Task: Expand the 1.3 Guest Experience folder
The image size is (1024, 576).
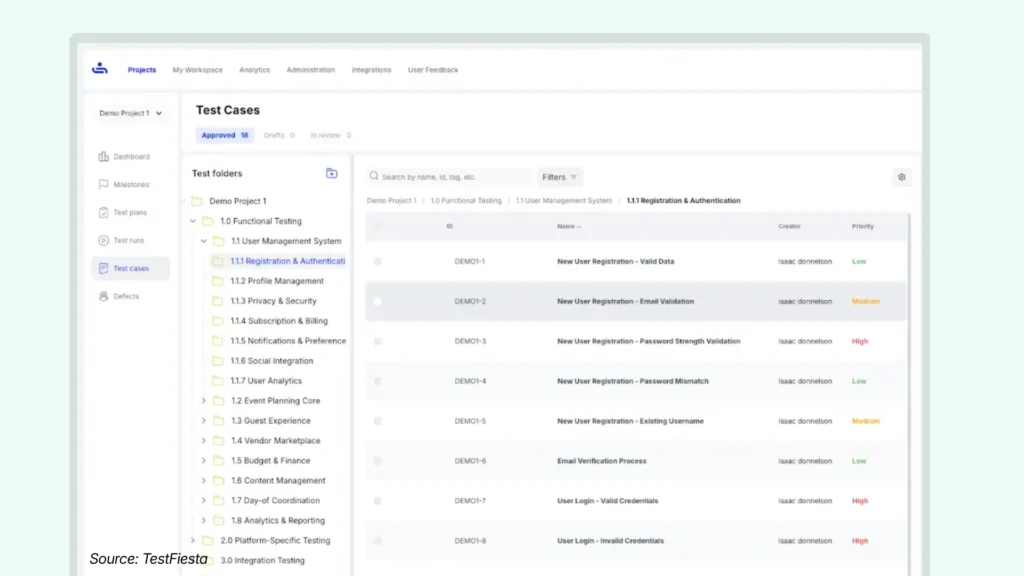Action: tap(203, 421)
